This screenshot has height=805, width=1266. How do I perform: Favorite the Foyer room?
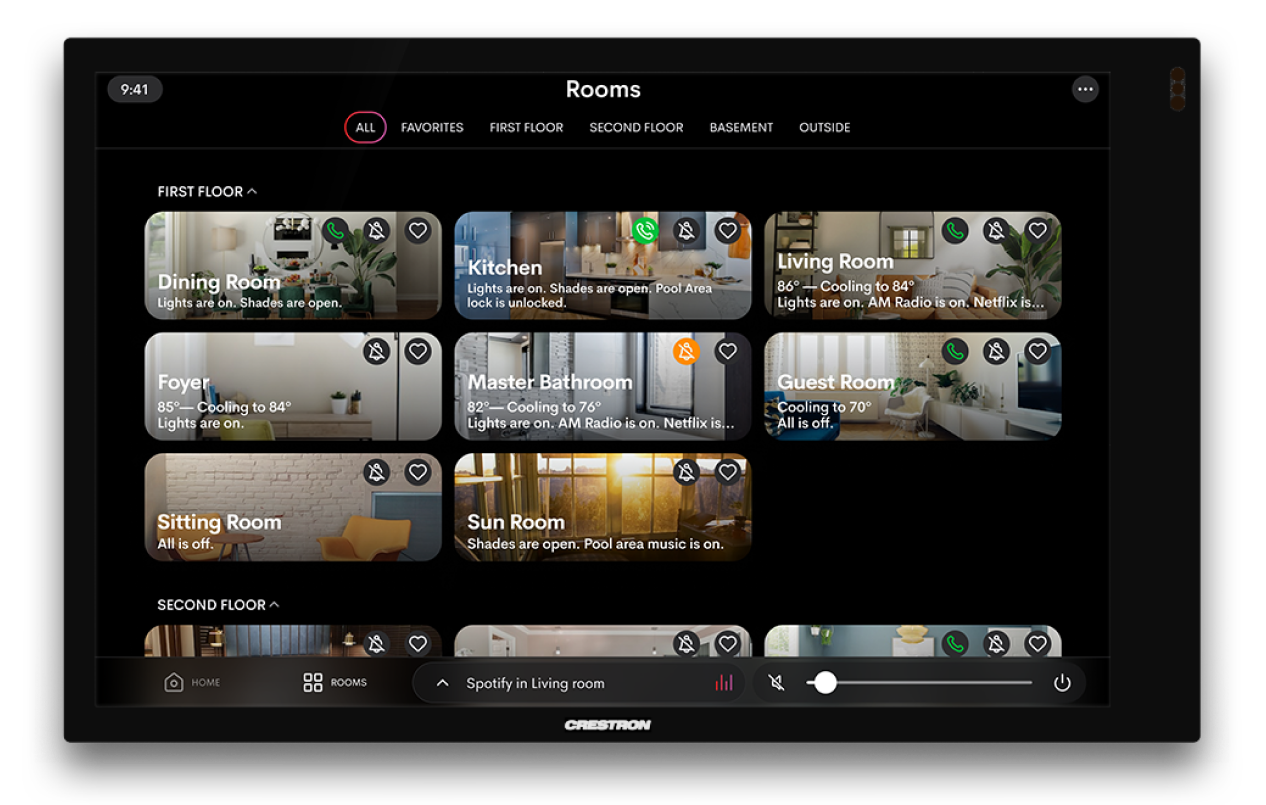(417, 351)
